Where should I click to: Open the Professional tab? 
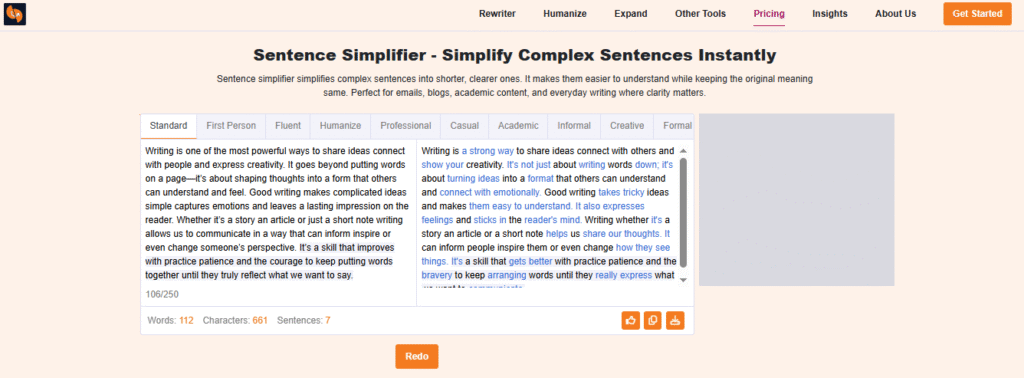(x=406, y=126)
